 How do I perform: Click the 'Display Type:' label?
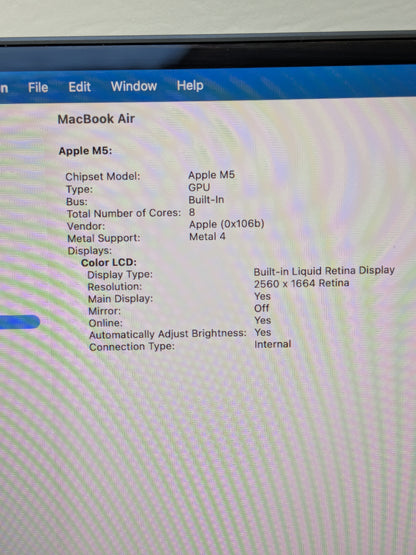point(120,275)
